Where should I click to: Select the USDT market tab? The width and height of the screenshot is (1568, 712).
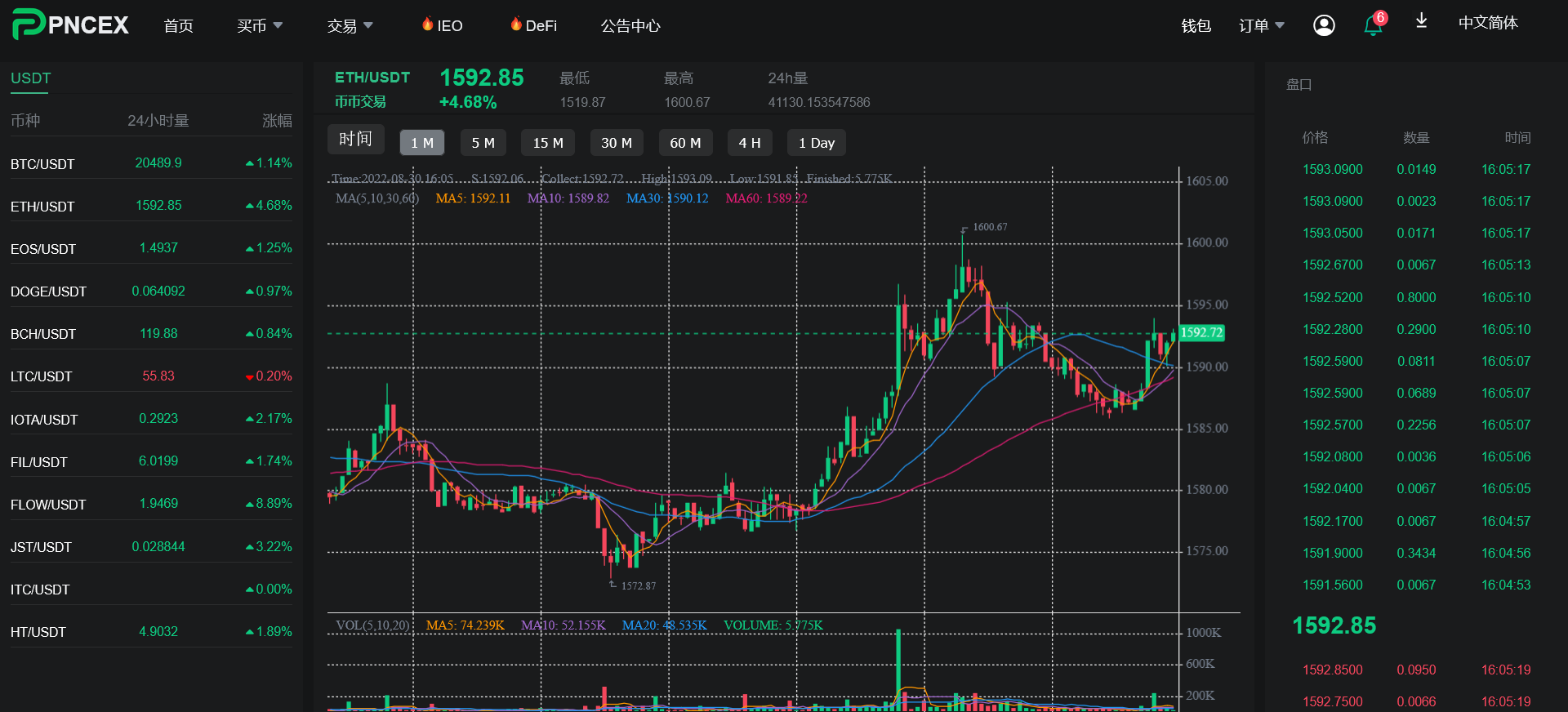[x=31, y=78]
